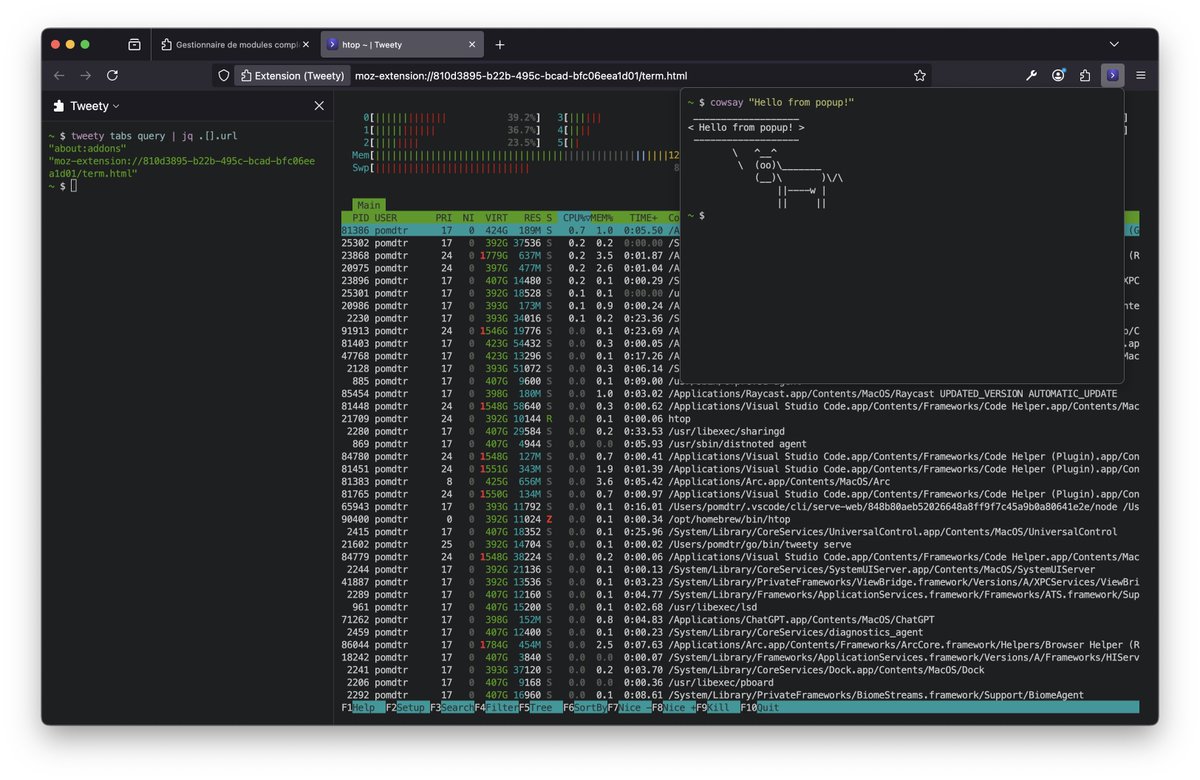Click F9 Kill in htop footer
This screenshot has height=780, width=1200.
717,707
